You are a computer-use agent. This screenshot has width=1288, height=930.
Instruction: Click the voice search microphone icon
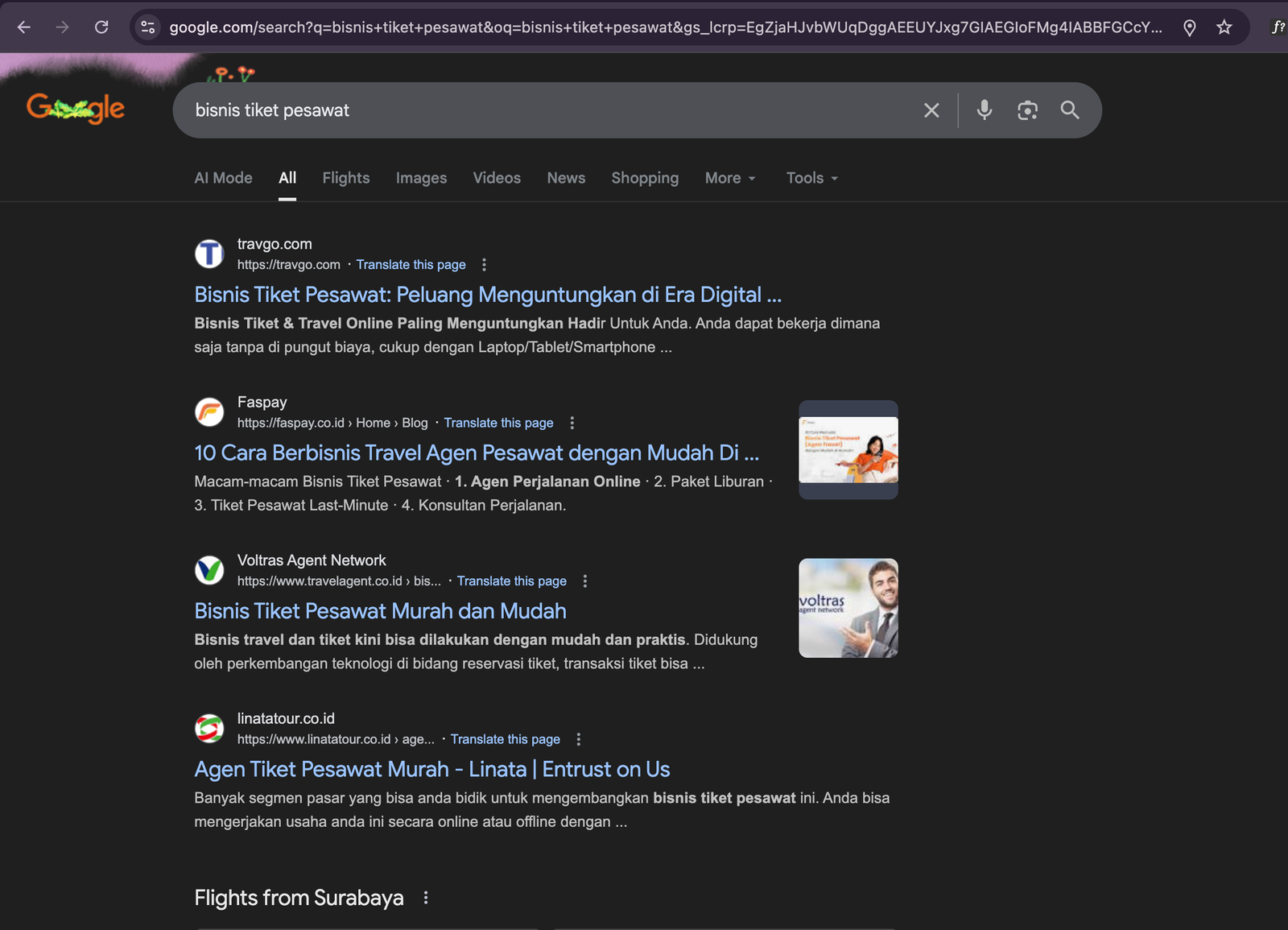[x=984, y=110]
